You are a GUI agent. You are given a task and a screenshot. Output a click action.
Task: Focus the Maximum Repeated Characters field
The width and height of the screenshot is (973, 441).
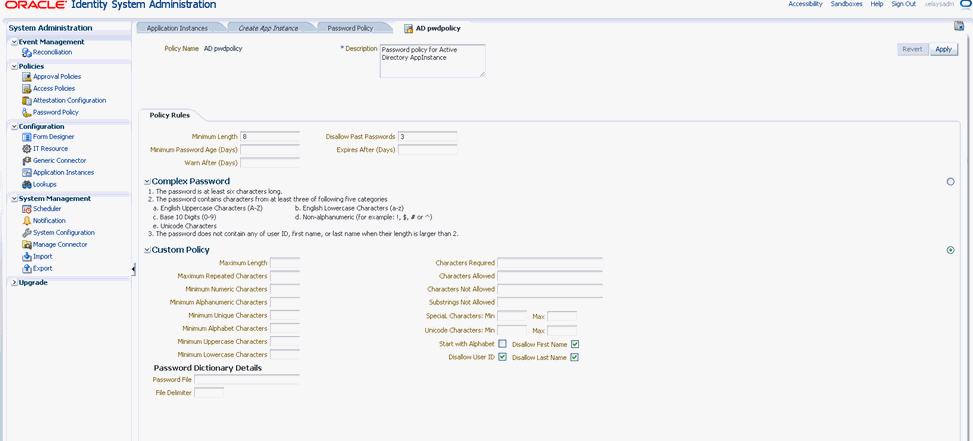click(x=285, y=276)
